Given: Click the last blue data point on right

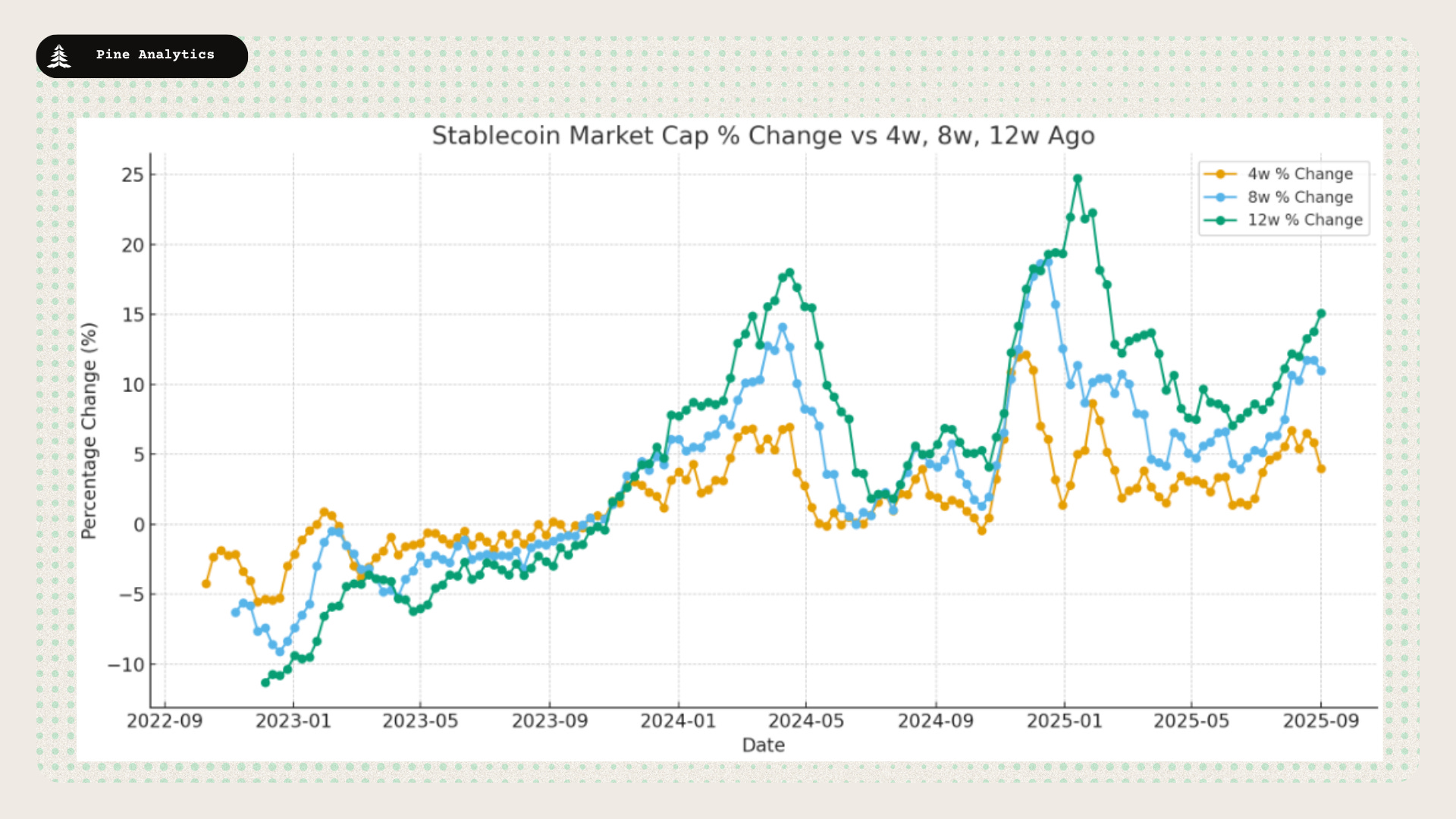Looking at the screenshot, I should coord(1321,371).
